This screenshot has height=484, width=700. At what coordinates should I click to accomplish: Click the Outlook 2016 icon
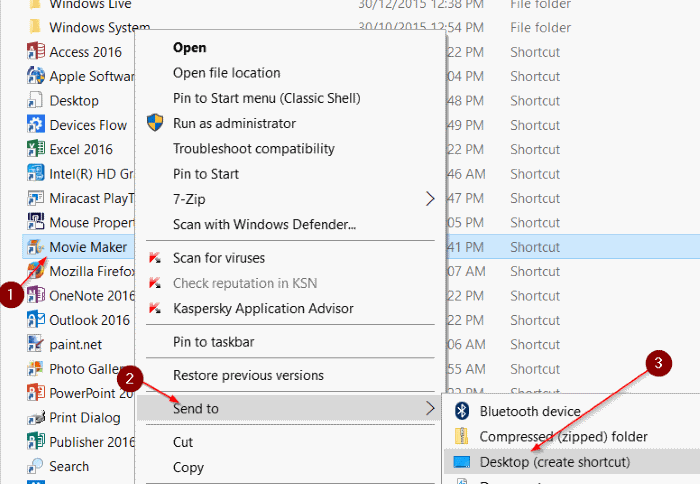36,320
